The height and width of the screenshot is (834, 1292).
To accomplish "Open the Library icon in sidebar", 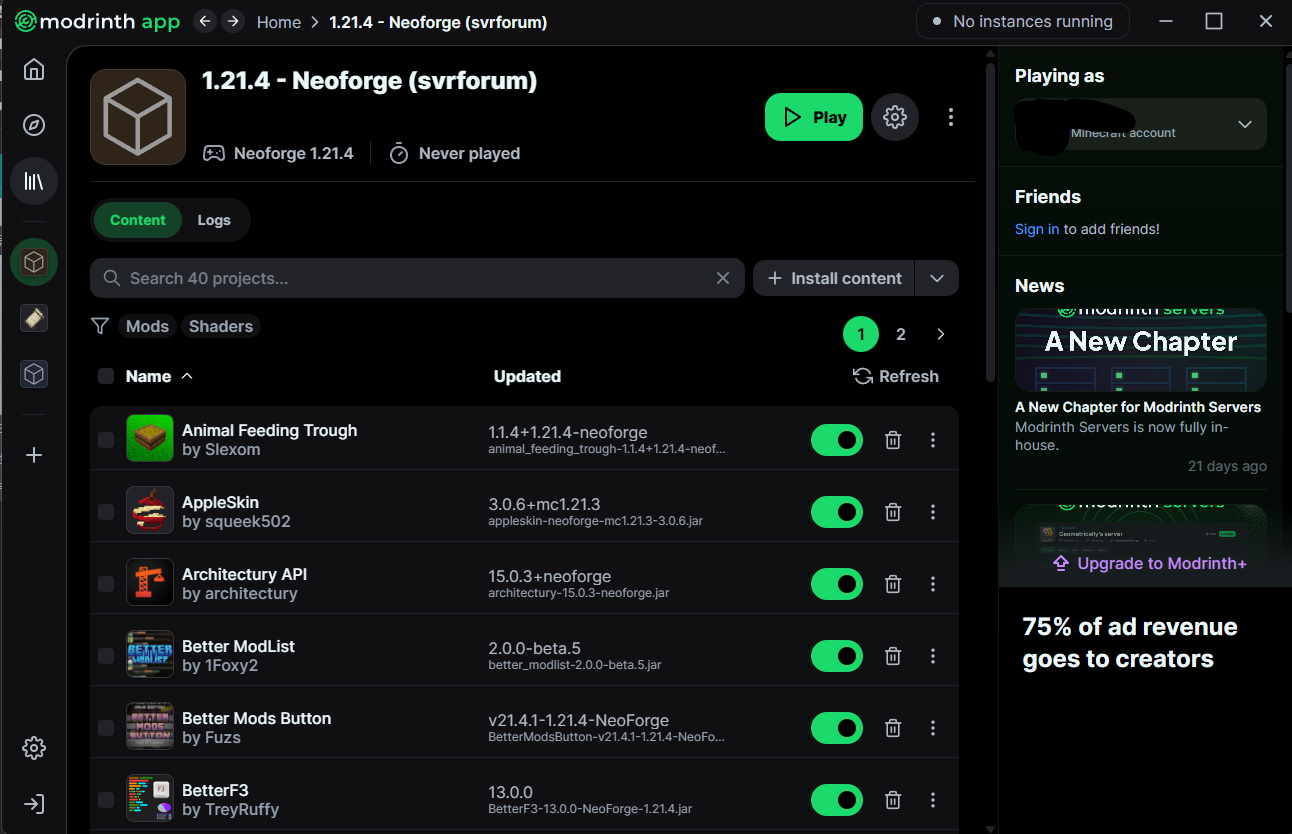I will [34, 181].
